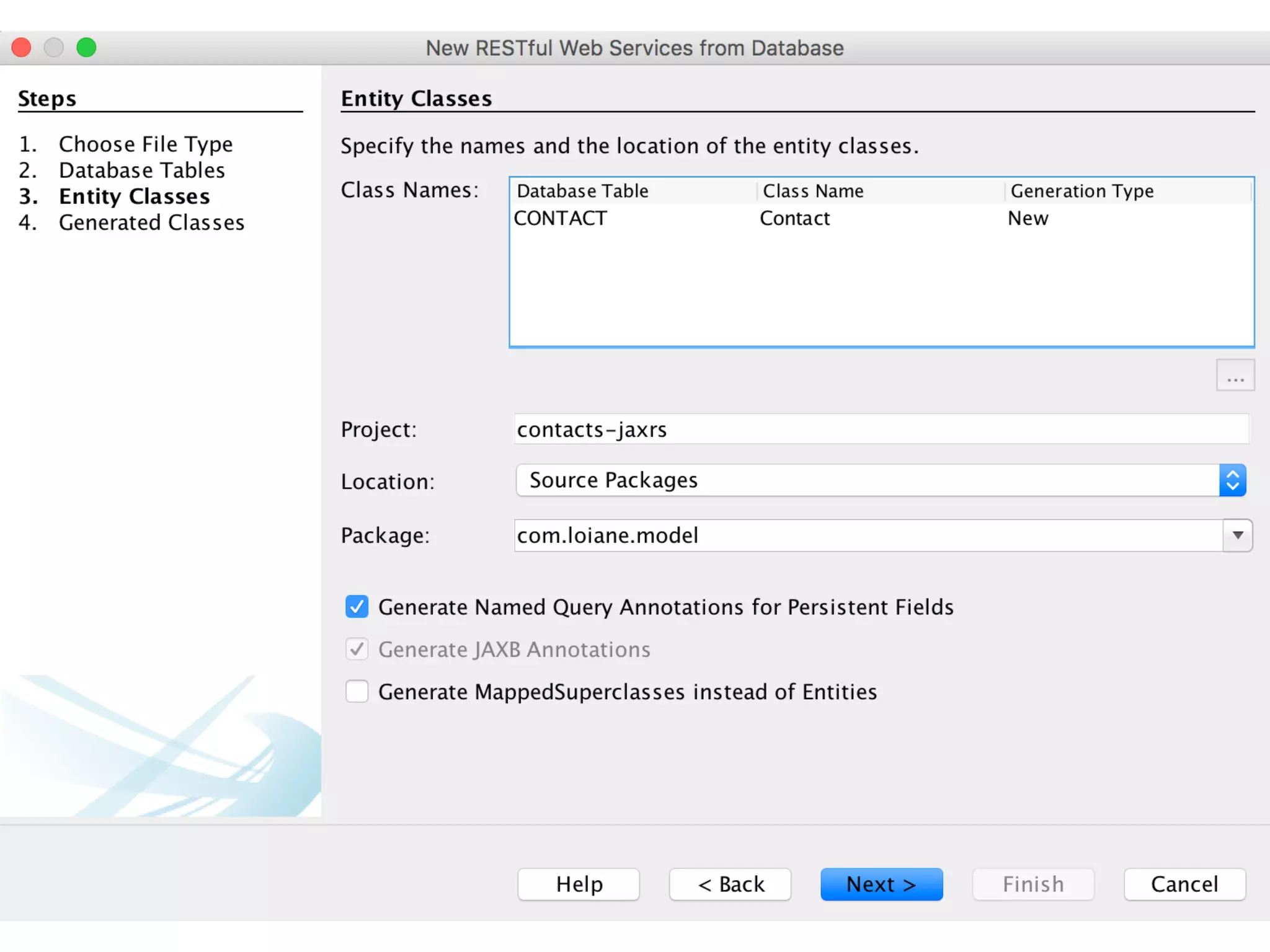Toggle Generate JAXB Annotations checkbox
This screenshot has width=1270, height=952.
pos(357,649)
